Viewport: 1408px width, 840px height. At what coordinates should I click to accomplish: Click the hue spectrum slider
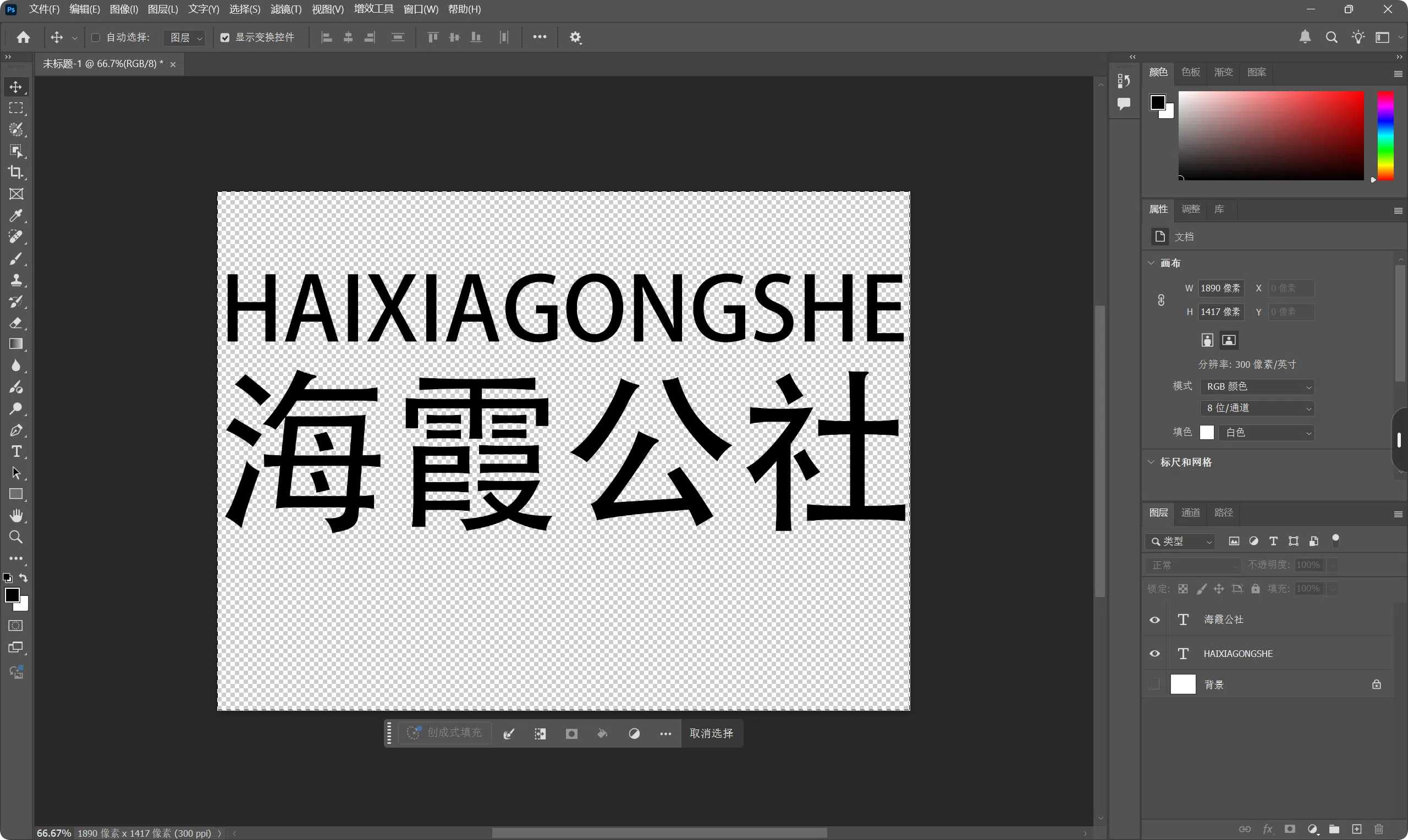pos(1385,136)
